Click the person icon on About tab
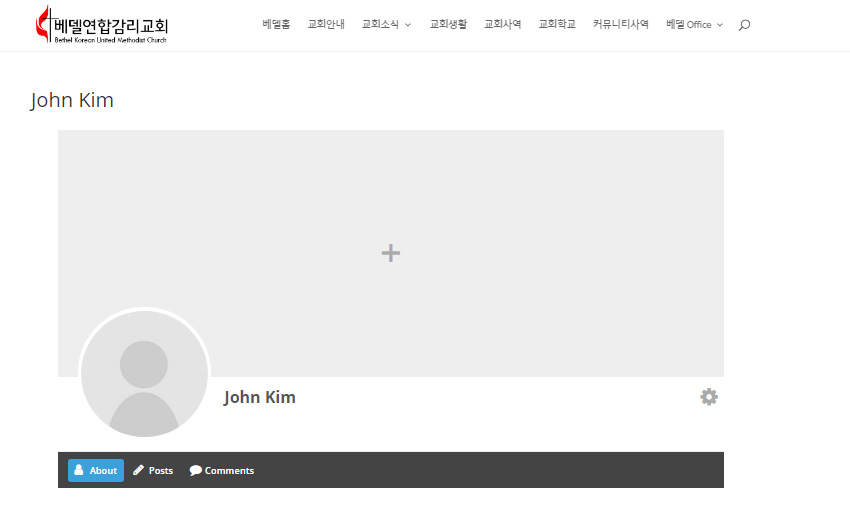This screenshot has width=850, height=509. (79, 470)
